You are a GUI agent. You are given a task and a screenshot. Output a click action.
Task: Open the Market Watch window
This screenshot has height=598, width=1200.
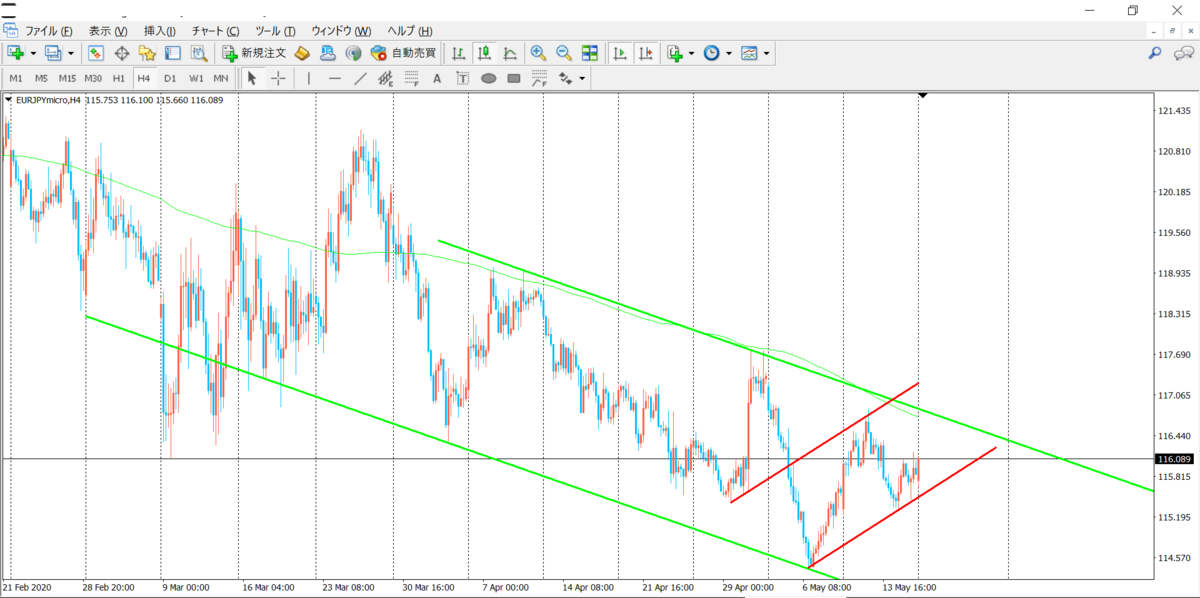click(x=96, y=53)
